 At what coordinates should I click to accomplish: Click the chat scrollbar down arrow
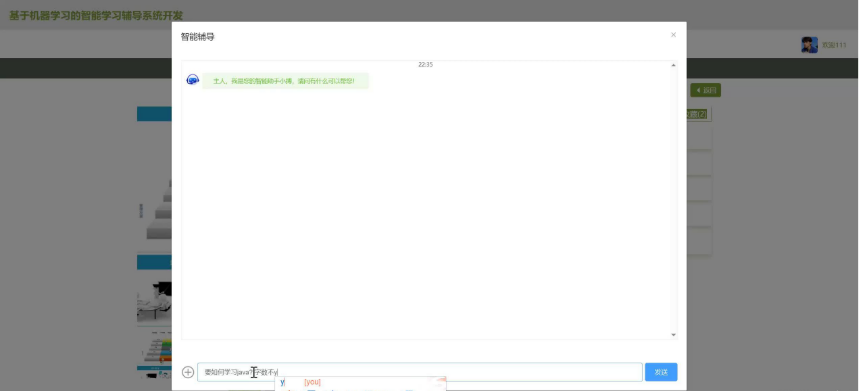click(673, 335)
